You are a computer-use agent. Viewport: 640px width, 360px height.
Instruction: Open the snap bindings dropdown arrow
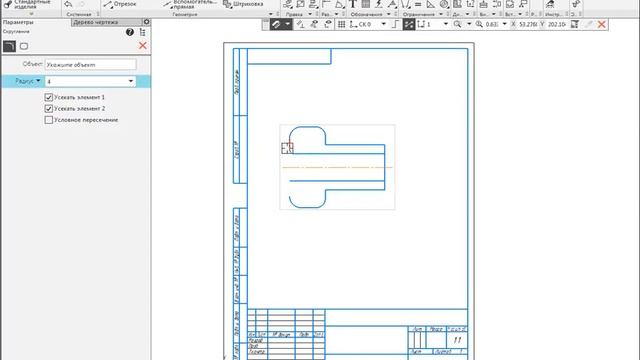tap(288, 24)
